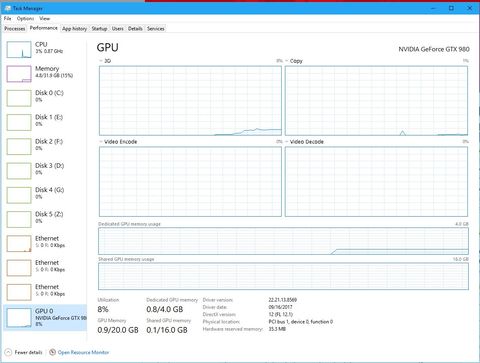Switch to the App history tab
480x363 pixels.
74,29
